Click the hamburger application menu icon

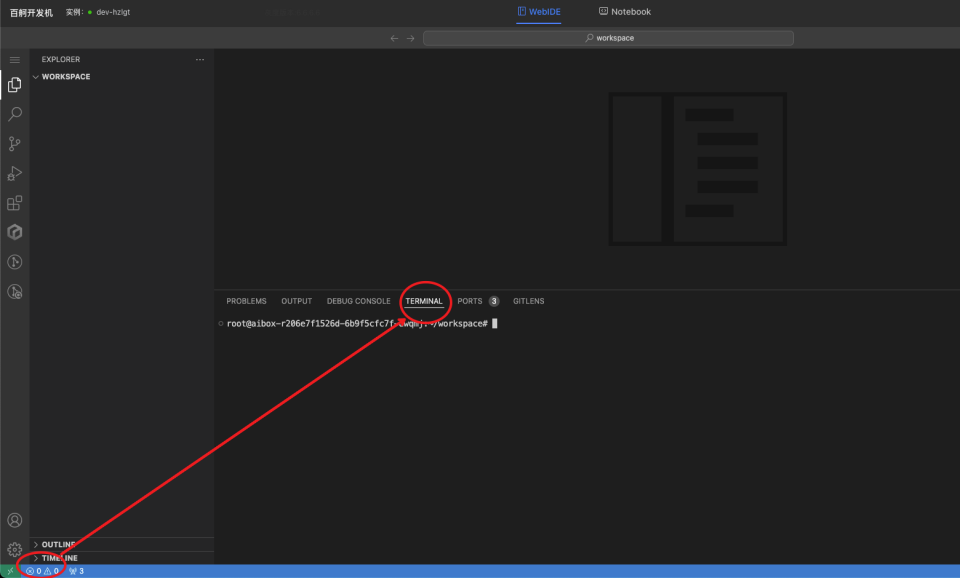15,60
